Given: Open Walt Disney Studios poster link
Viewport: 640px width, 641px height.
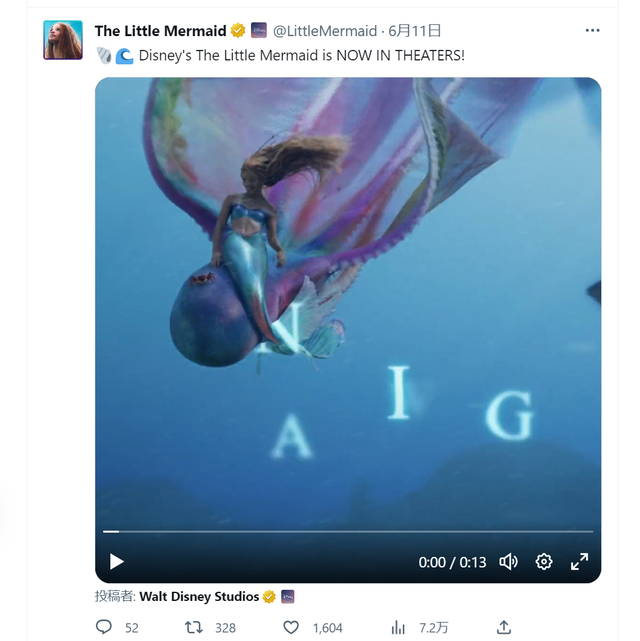Looking at the screenshot, I should click(198, 597).
